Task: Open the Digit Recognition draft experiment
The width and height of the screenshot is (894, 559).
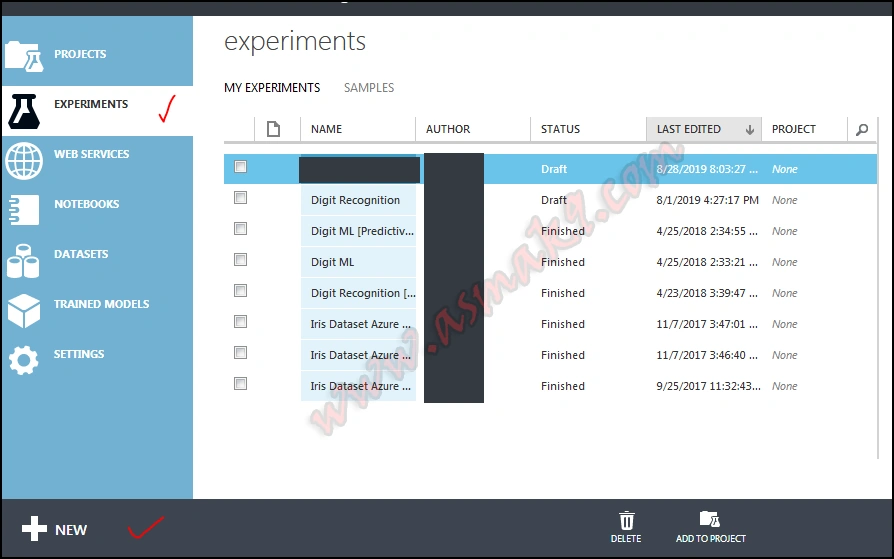Action: (356, 200)
